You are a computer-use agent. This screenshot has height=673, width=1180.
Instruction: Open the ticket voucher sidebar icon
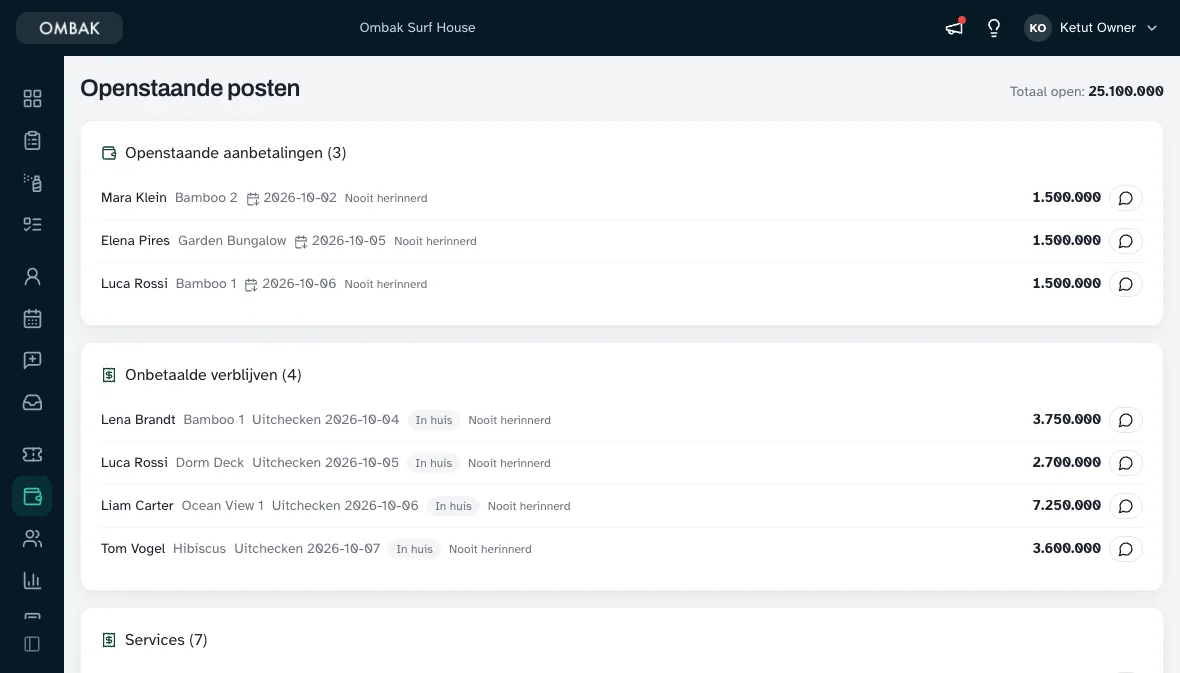click(x=32, y=455)
